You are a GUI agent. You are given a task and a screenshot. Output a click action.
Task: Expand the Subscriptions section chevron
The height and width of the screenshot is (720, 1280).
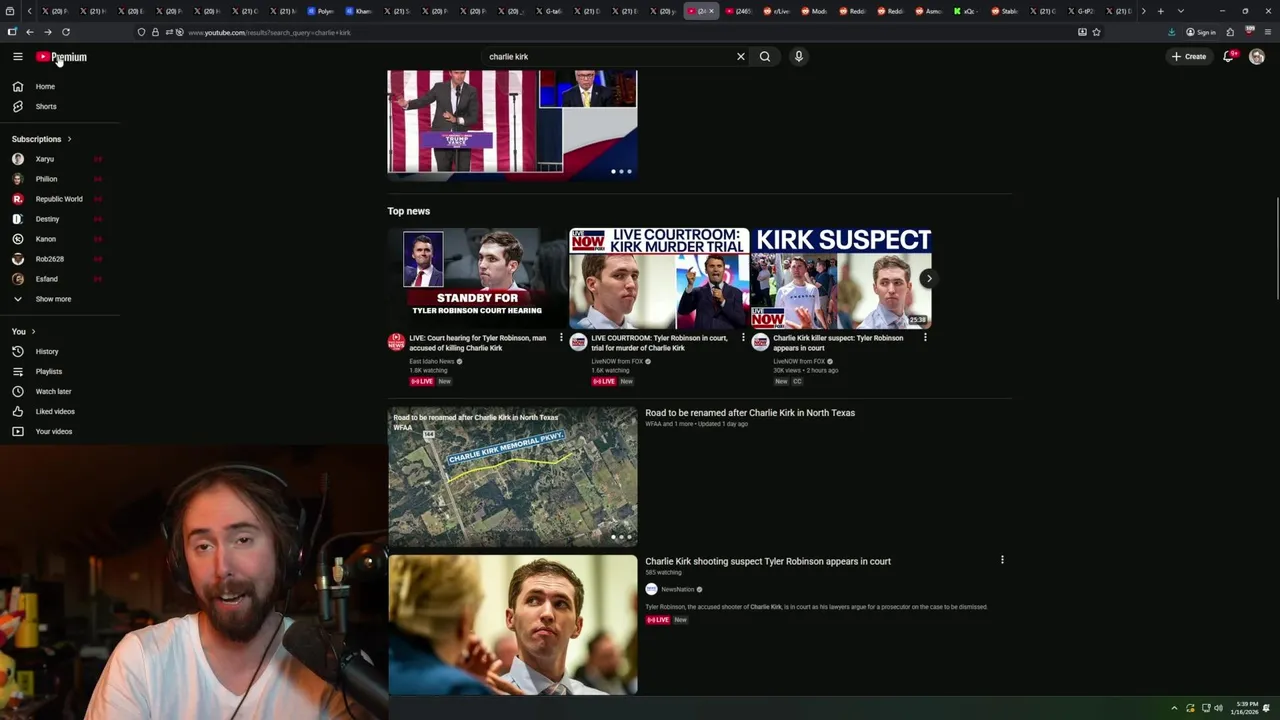coord(69,139)
